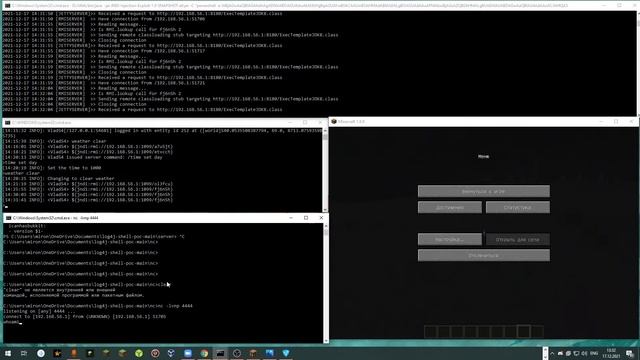Open the Windows Start menu
This screenshot has height=360, width=640.
(8, 353)
